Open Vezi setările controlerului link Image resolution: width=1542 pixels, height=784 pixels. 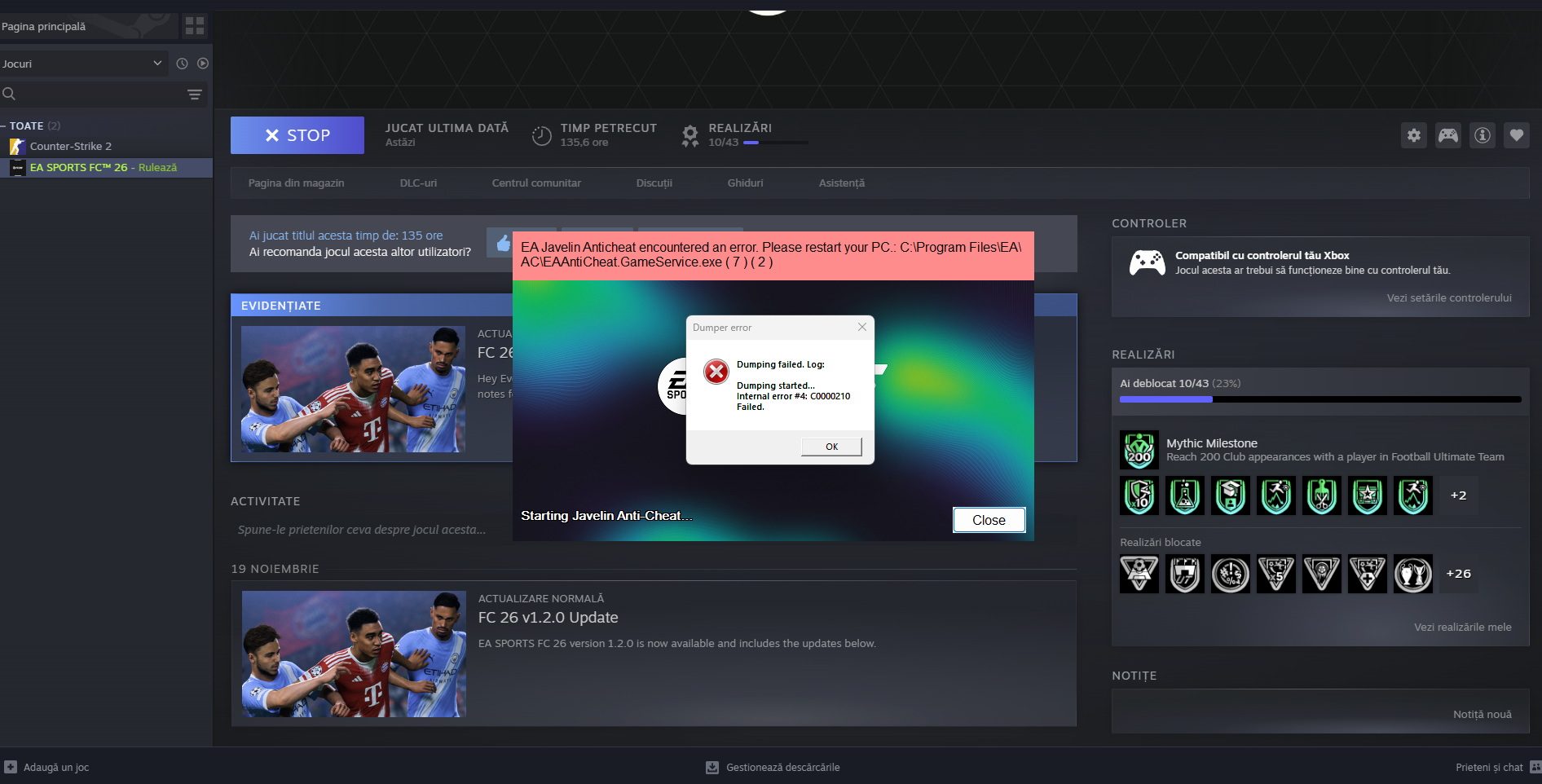[x=1448, y=298]
